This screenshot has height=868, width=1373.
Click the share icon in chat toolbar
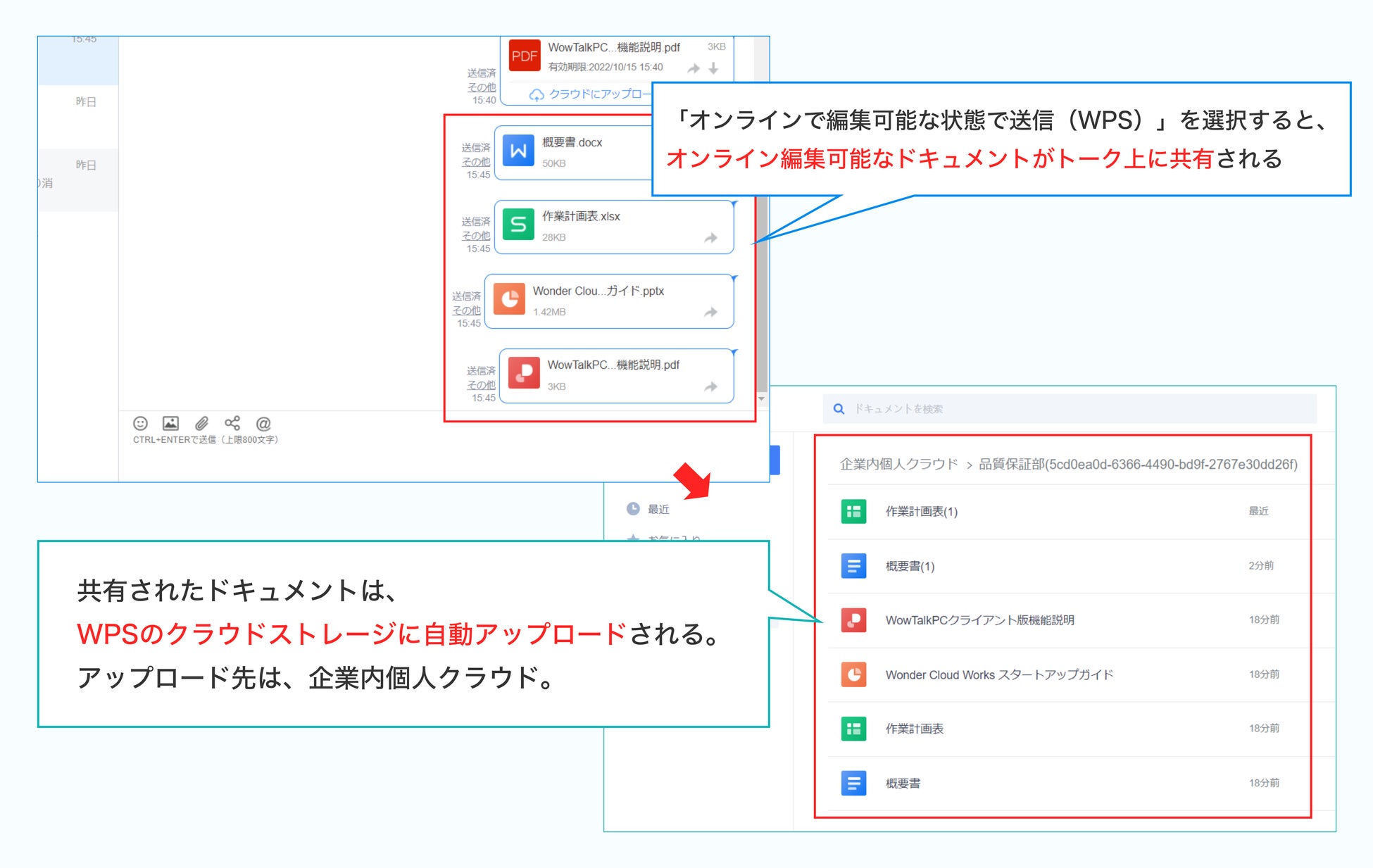pos(232,423)
